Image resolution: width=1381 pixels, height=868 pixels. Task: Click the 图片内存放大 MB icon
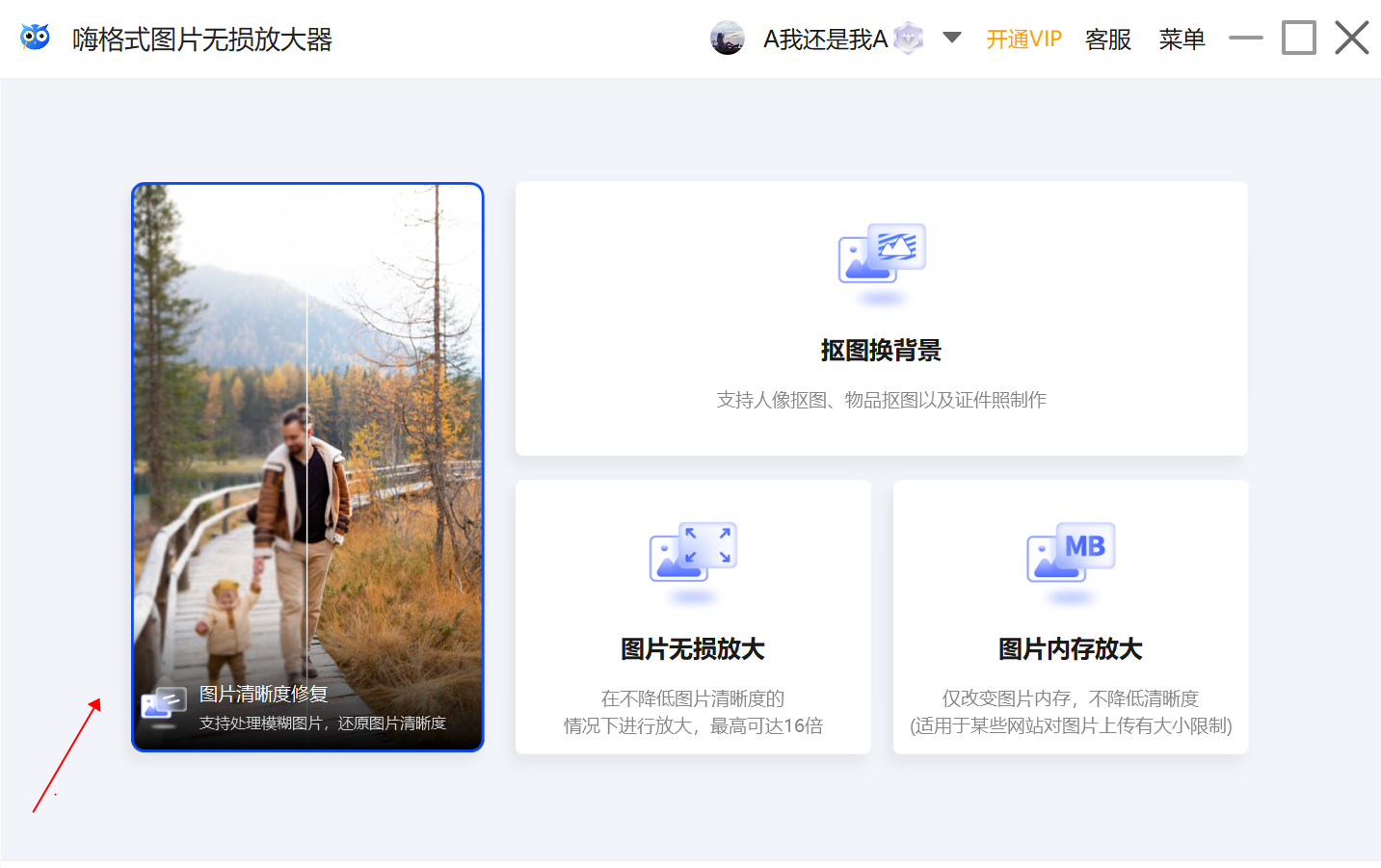[1071, 553]
